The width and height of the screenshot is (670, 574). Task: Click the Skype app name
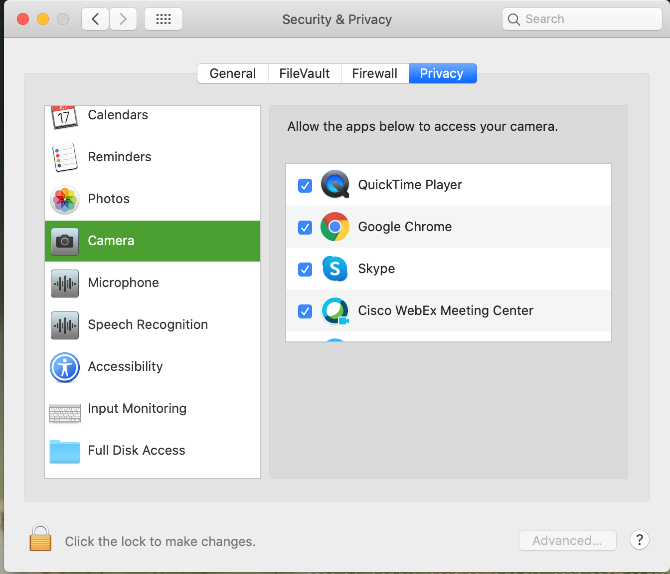click(376, 268)
